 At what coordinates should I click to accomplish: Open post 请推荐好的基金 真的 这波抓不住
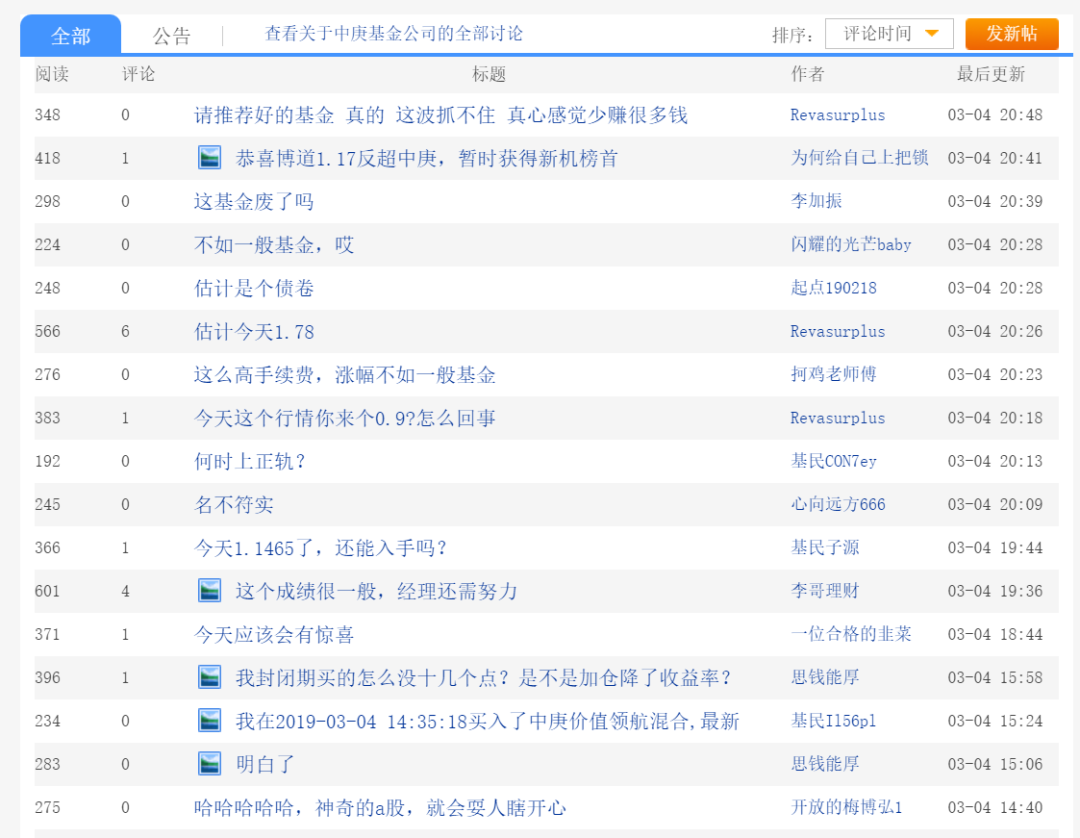pyautogui.click(x=441, y=115)
